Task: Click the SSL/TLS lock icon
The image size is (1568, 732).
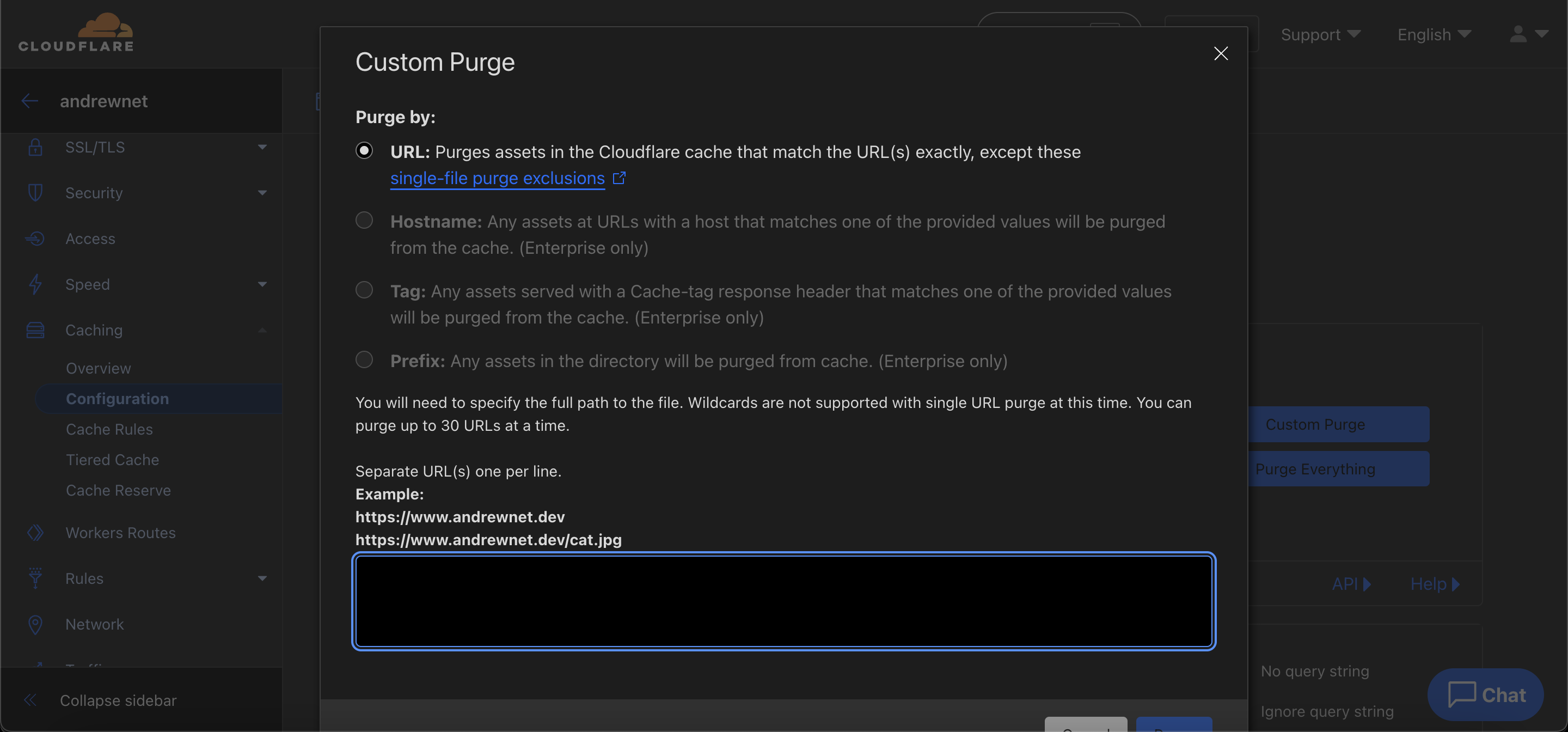Action: pos(35,148)
